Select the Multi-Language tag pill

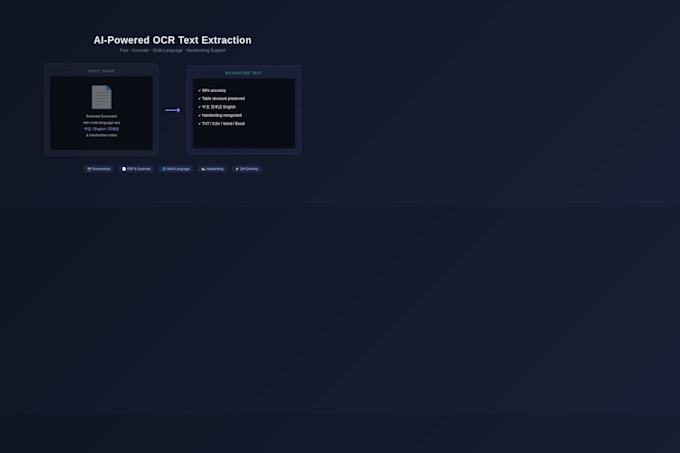click(x=176, y=169)
